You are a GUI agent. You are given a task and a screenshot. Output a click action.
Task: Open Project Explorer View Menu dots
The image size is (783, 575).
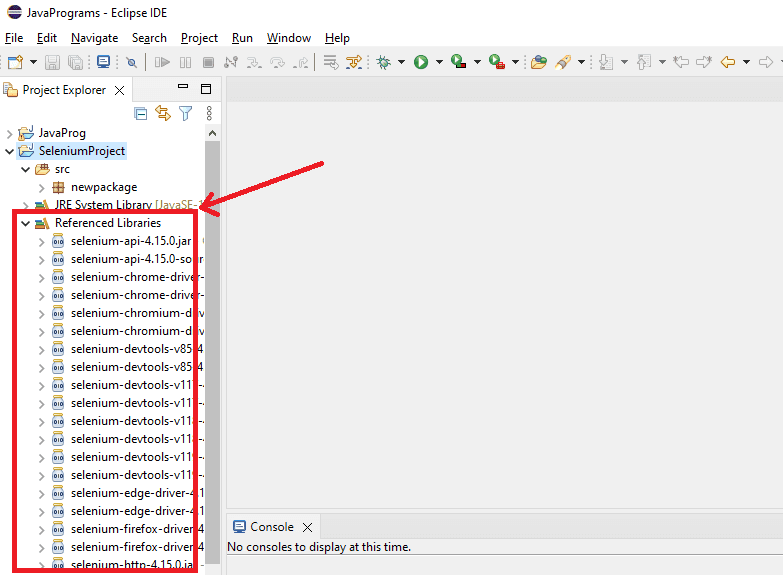[x=208, y=113]
